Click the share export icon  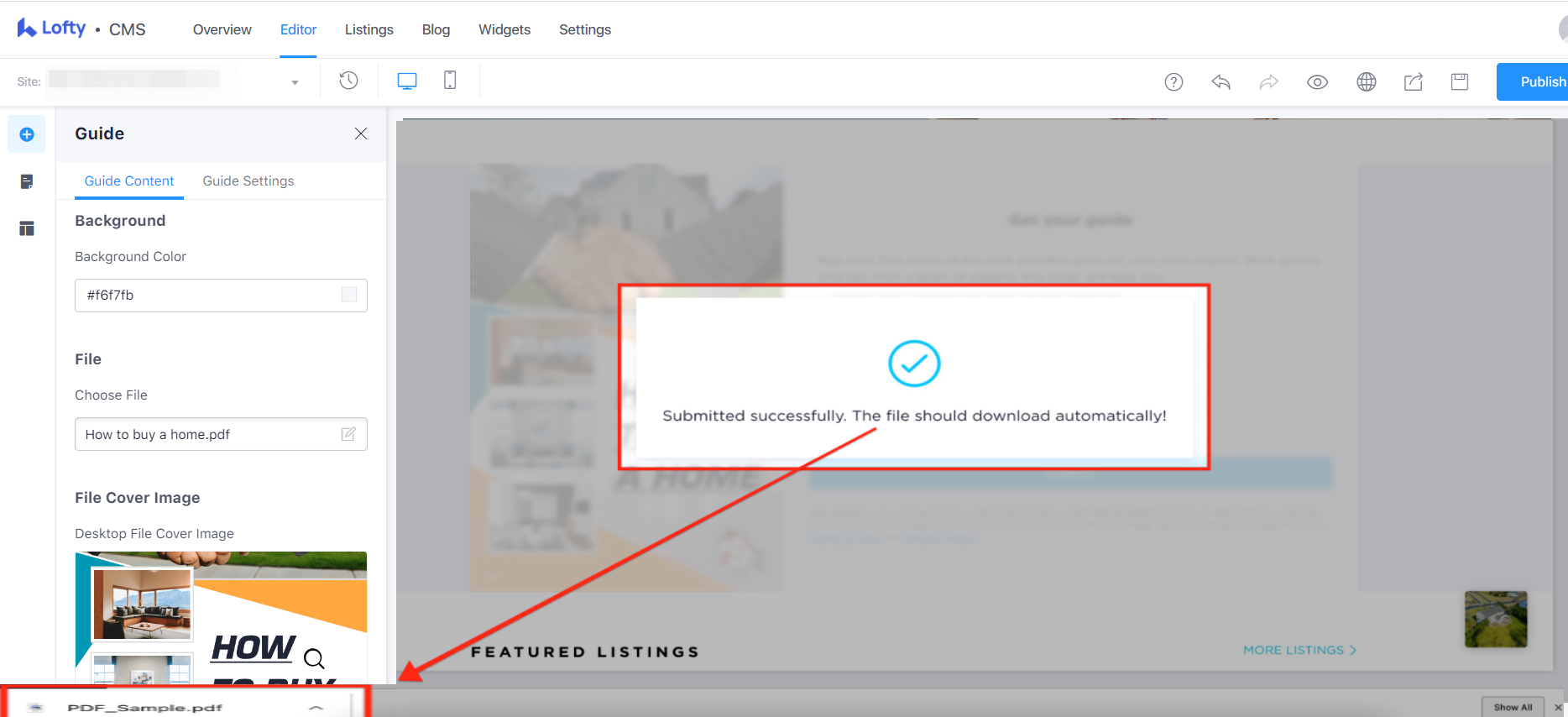[x=1414, y=81]
